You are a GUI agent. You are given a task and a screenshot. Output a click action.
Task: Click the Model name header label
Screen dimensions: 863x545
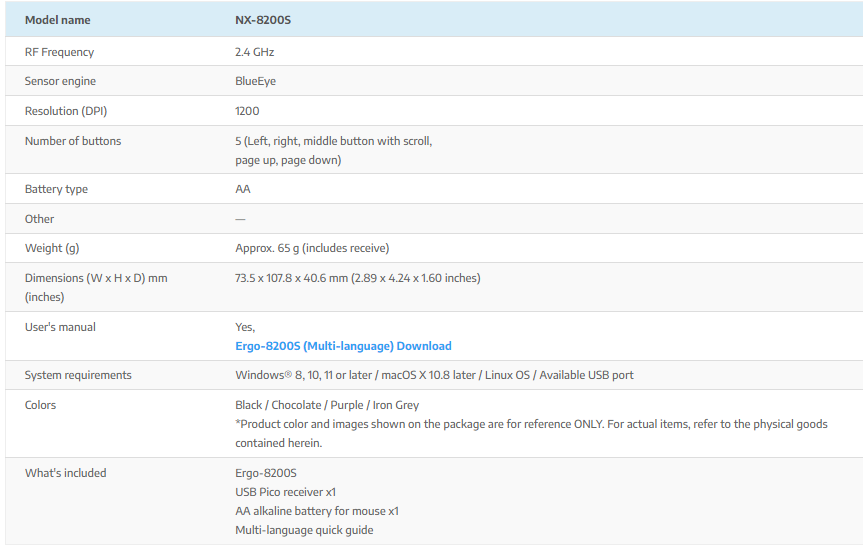click(57, 20)
